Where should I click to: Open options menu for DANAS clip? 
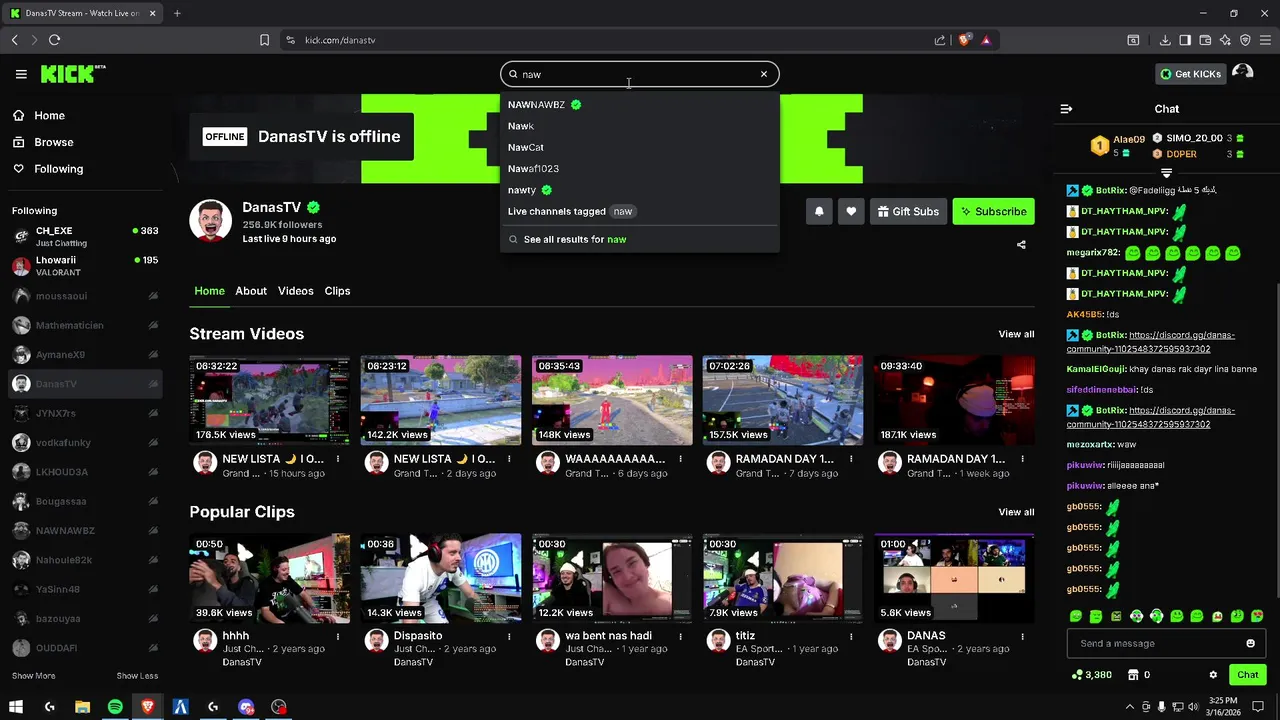point(1022,636)
